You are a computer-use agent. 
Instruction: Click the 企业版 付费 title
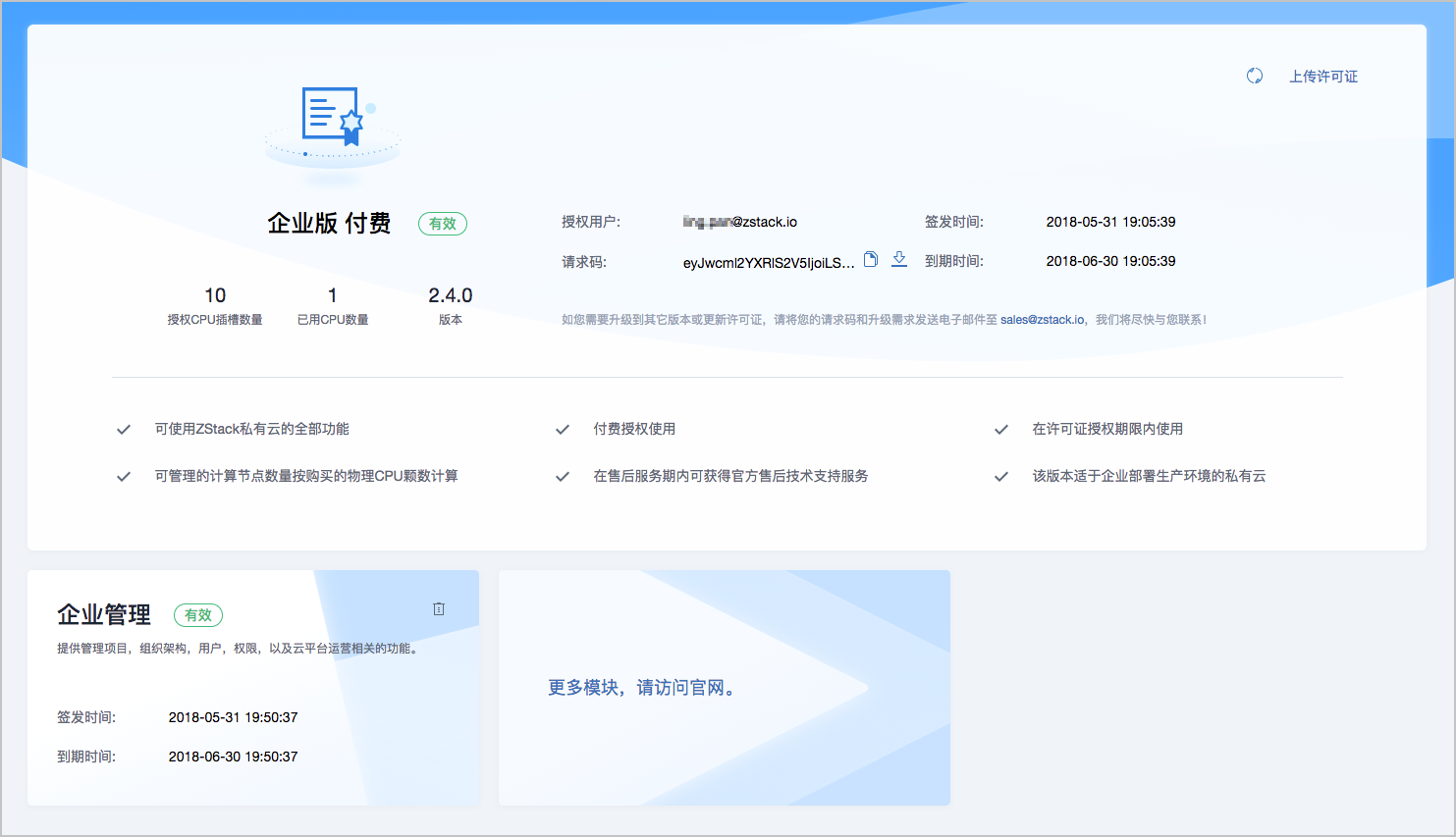click(330, 224)
